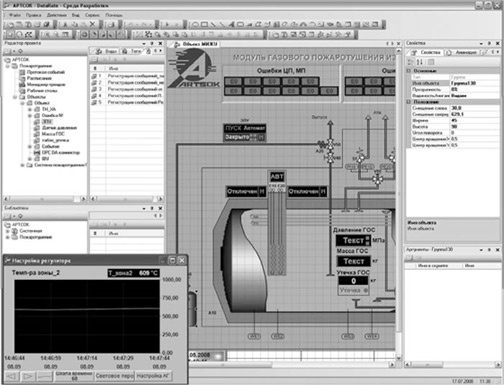Expand the События tree node
This screenshot has width=504, height=385.
coord(30,146)
